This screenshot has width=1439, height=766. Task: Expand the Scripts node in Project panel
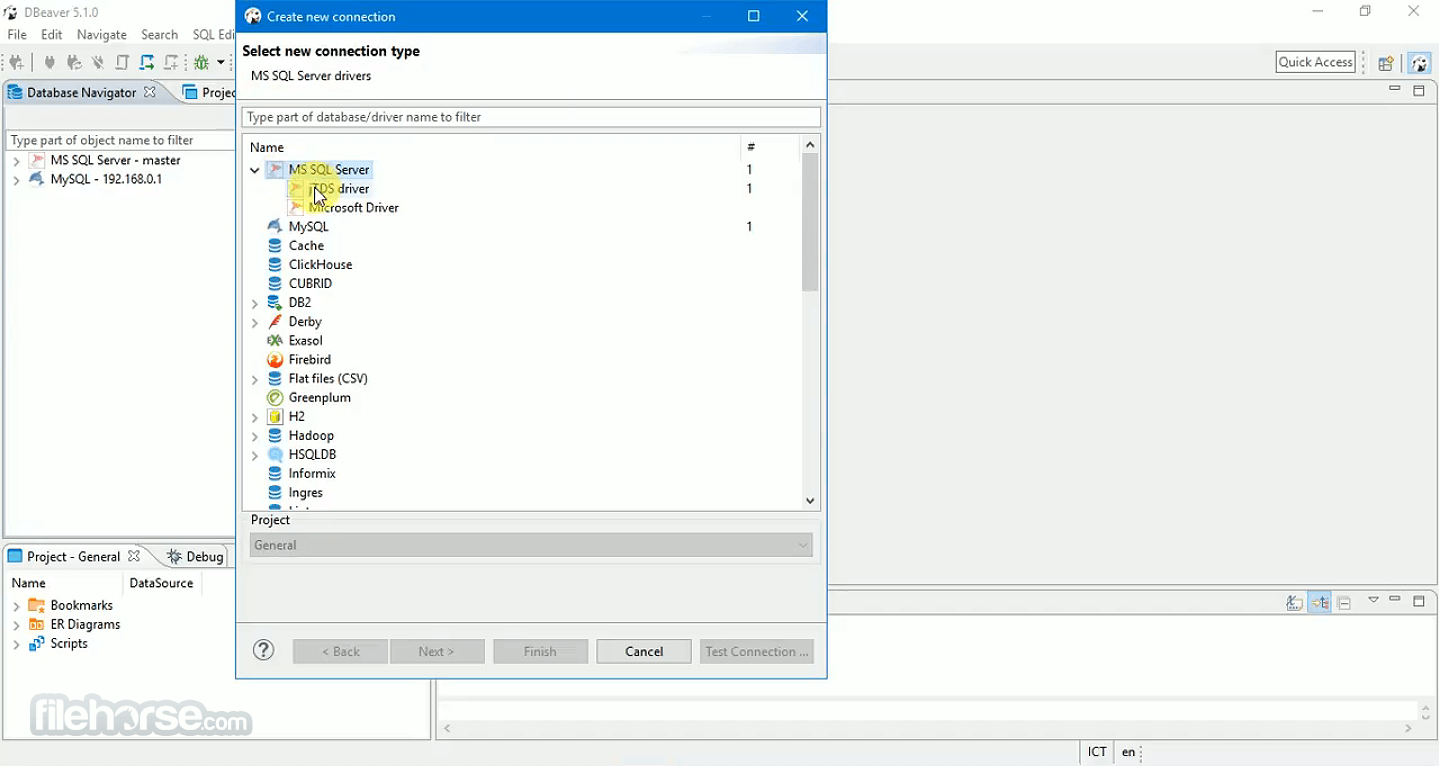16,644
